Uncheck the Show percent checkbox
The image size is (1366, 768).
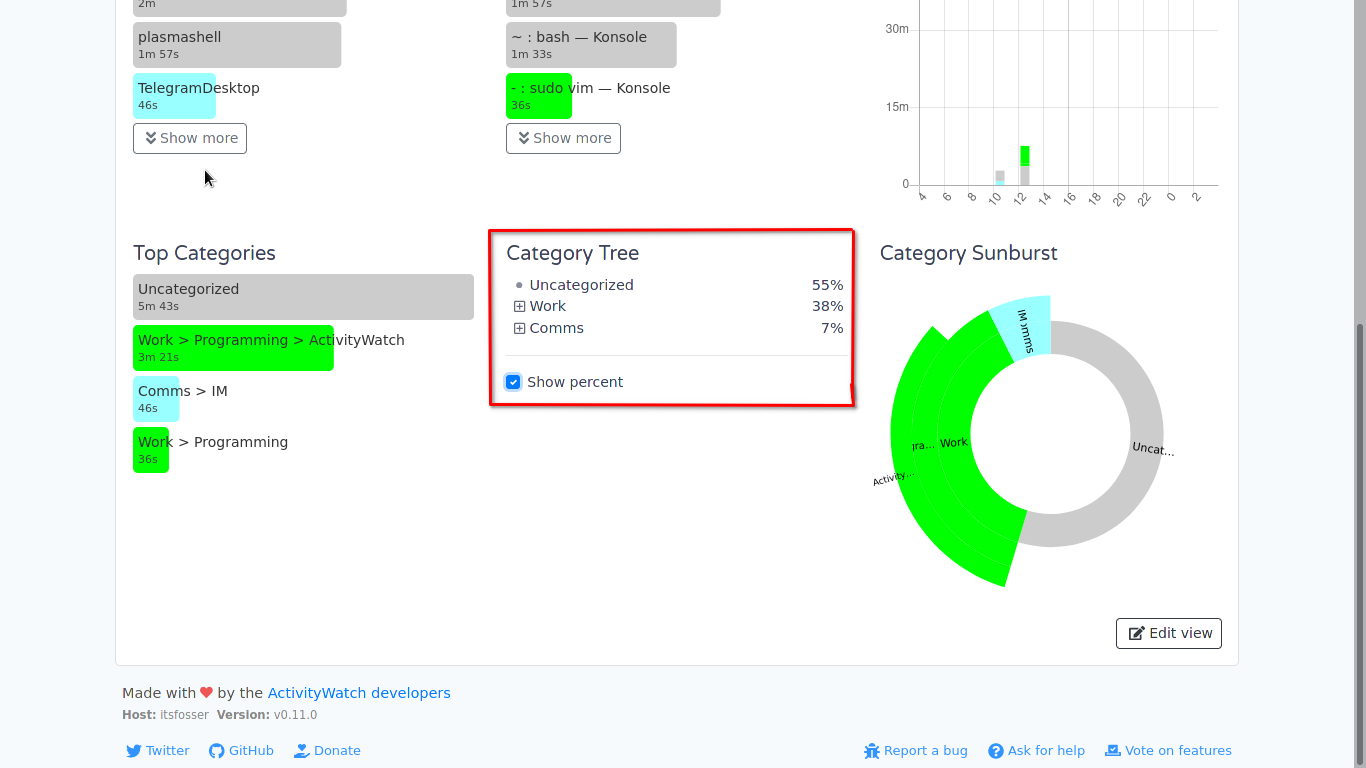(x=514, y=382)
